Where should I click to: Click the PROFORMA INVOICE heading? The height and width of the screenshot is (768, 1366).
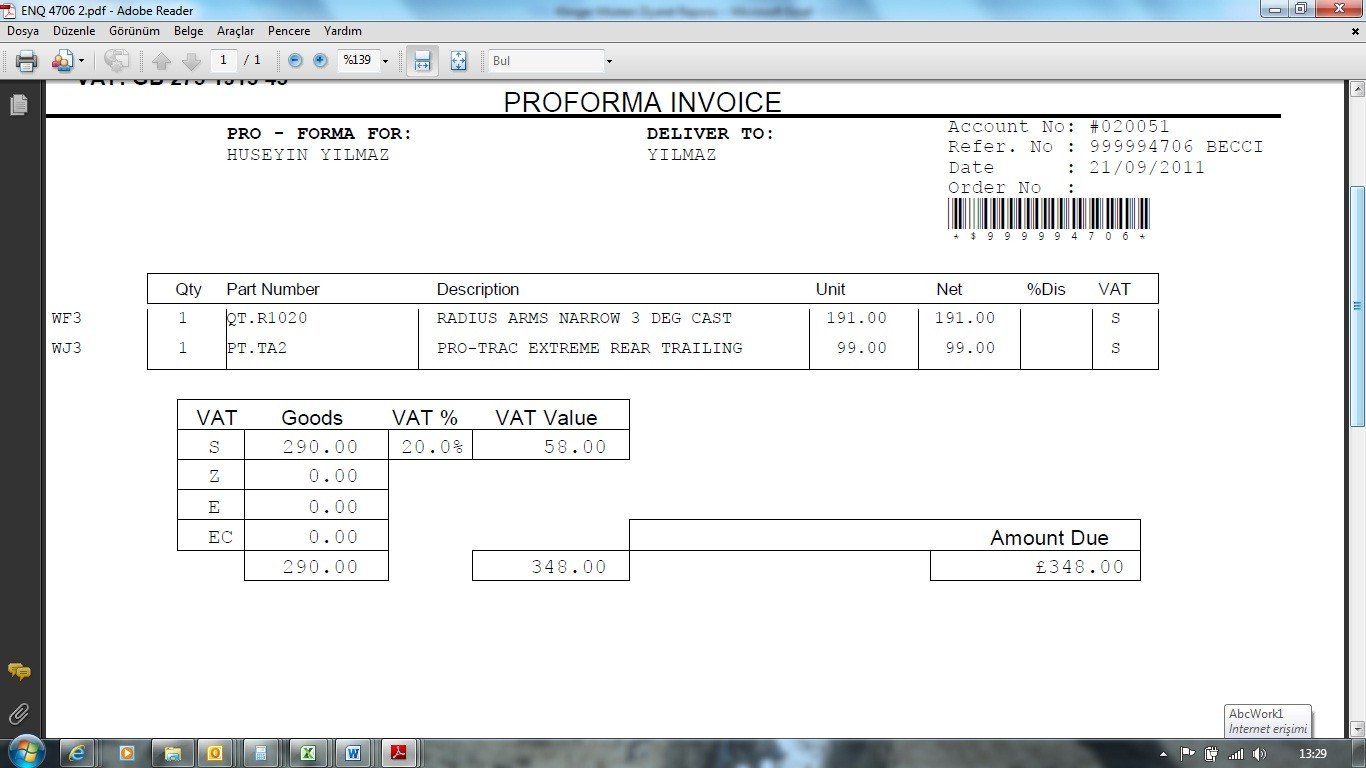click(x=642, y=102)
